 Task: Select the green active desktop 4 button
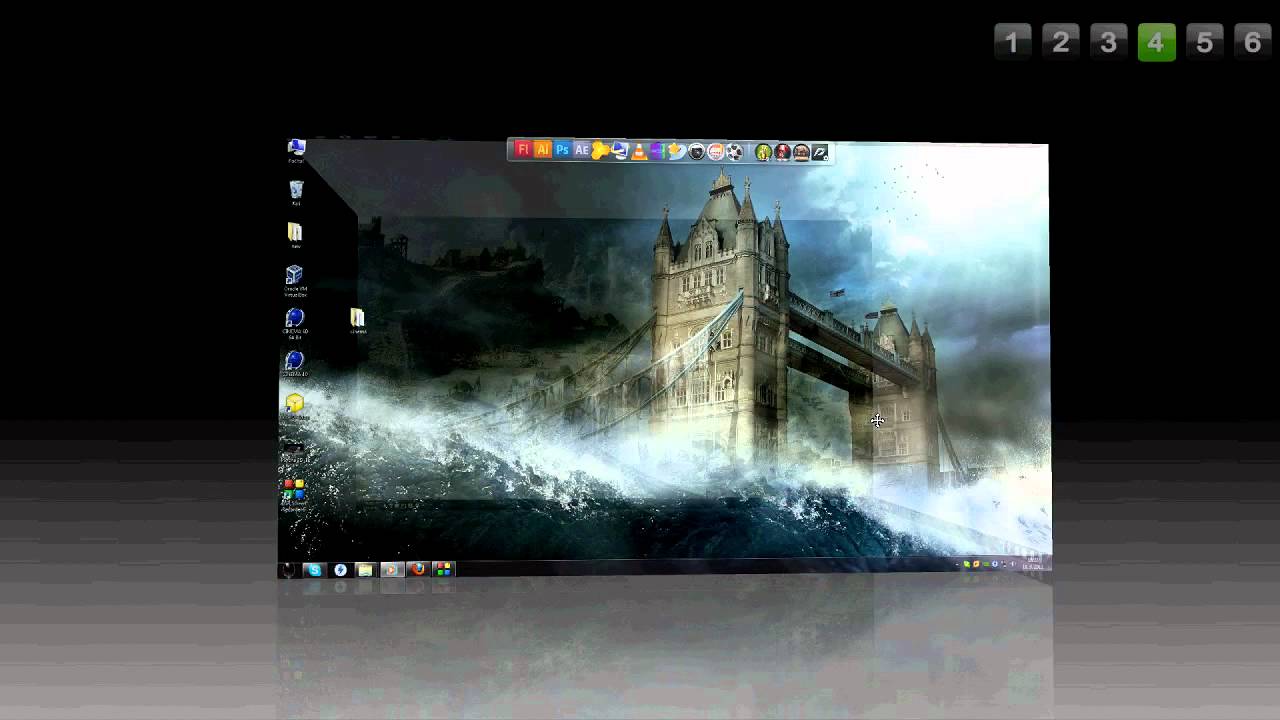coord(1157,42)
